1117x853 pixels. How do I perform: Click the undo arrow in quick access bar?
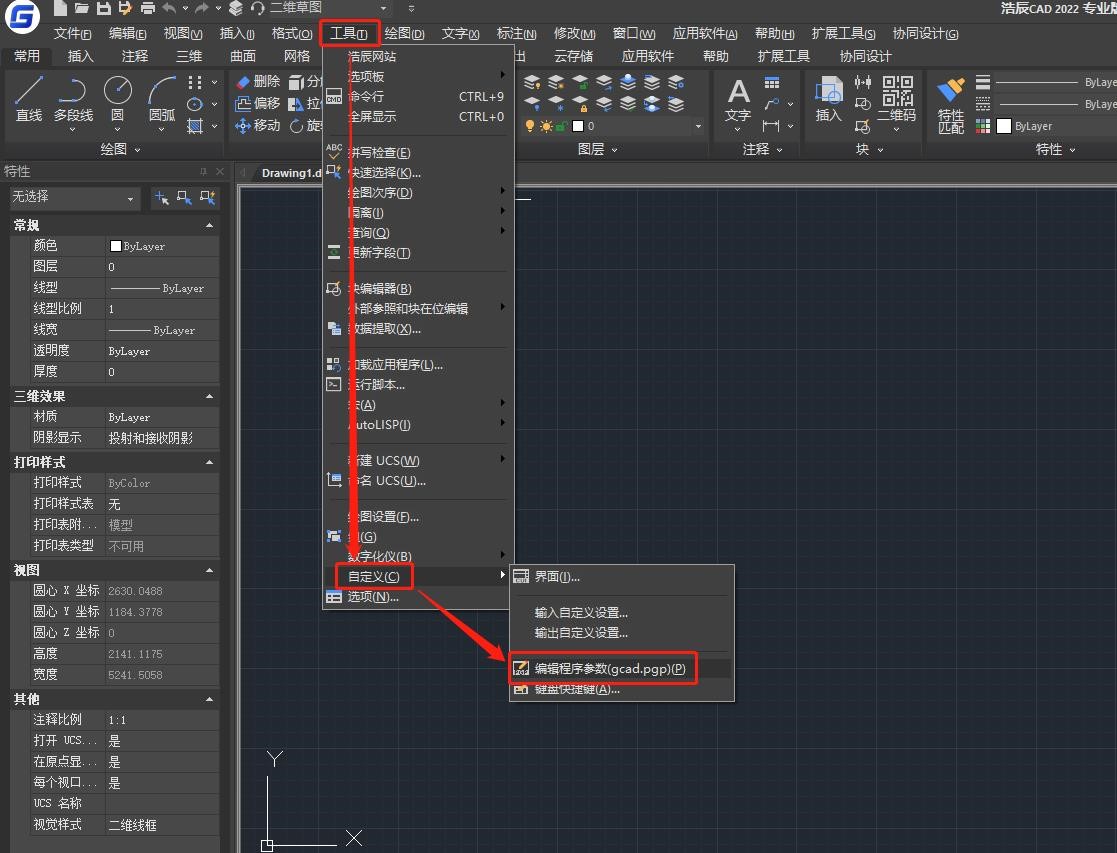169,9
